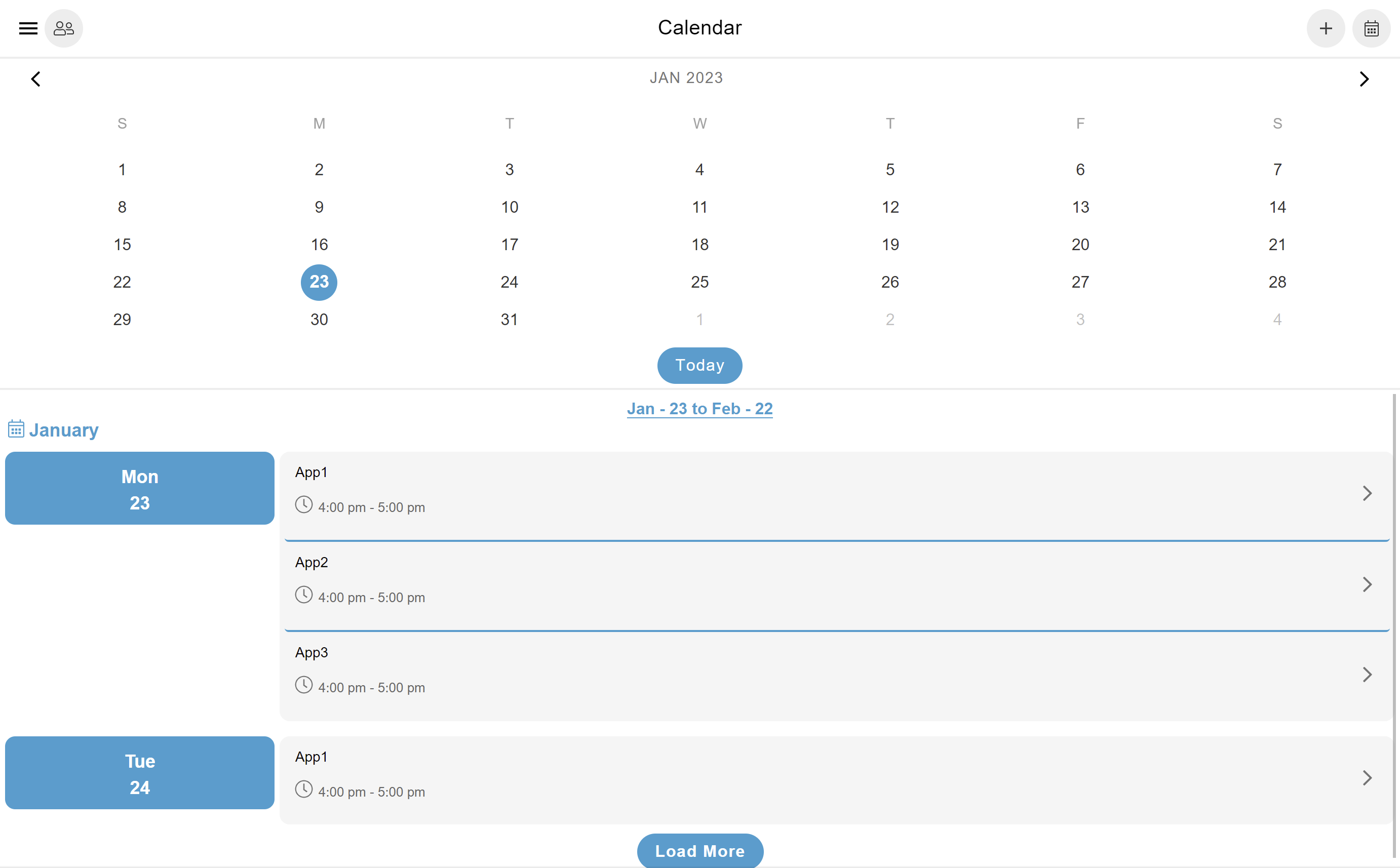1400x868 pixels.
Task: Select date 9
Action: click(x=319, y=207)
